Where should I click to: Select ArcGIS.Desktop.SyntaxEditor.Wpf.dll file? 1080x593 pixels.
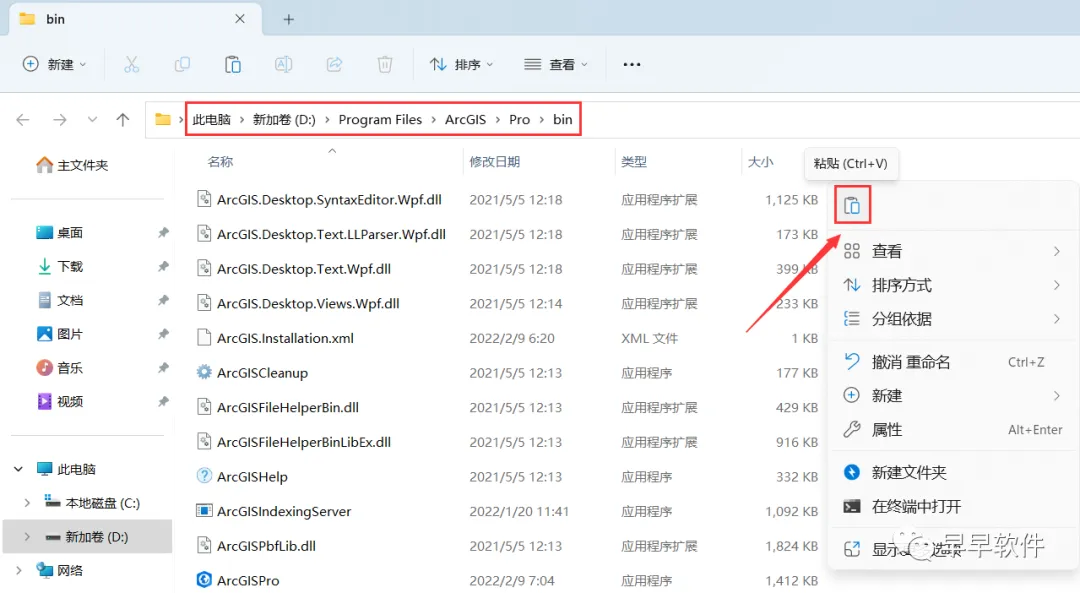click(x=329, y=200)
